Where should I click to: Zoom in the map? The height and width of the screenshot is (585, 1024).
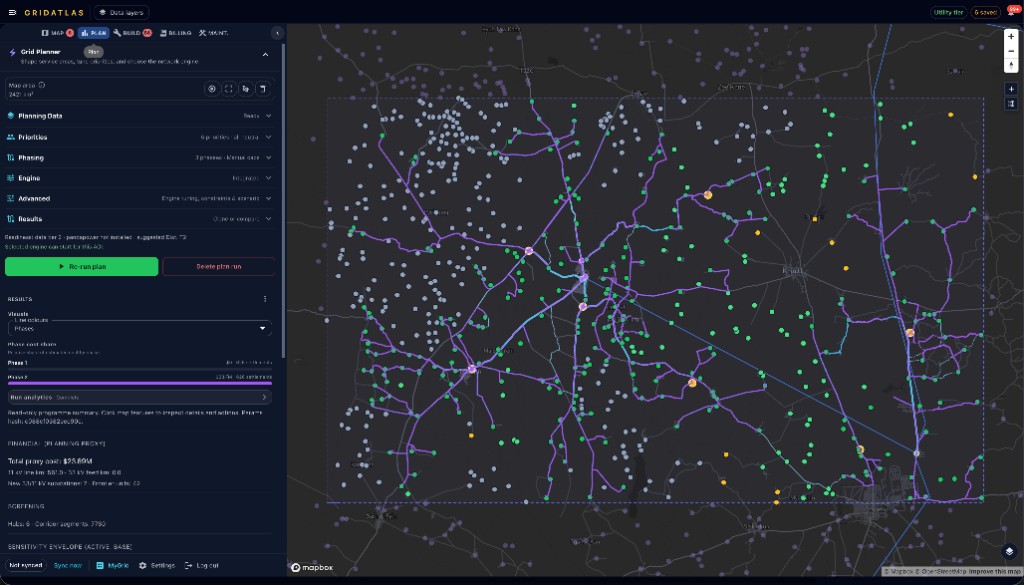point(1011,37)
